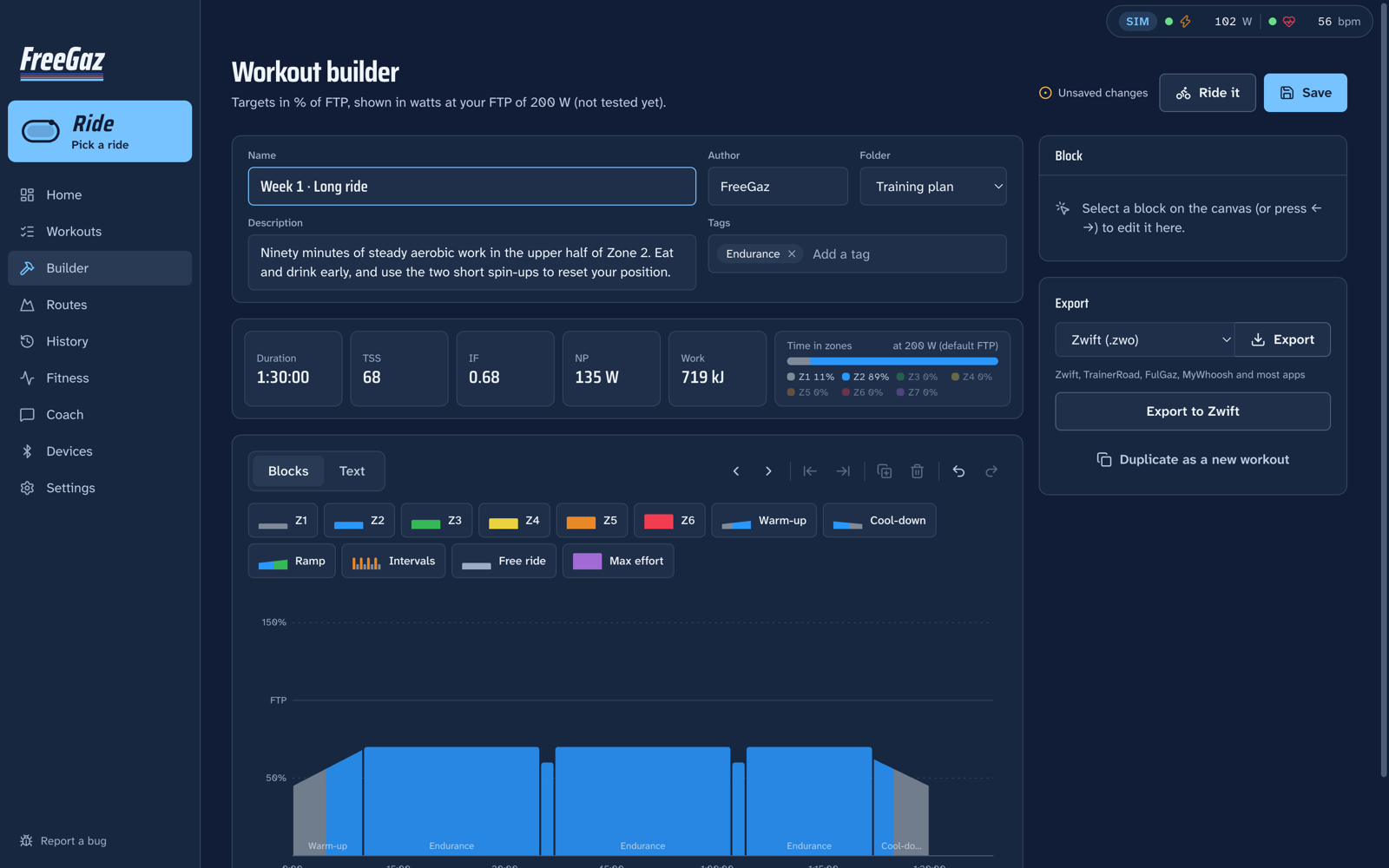Delete block with trash icon

[918, 471]
